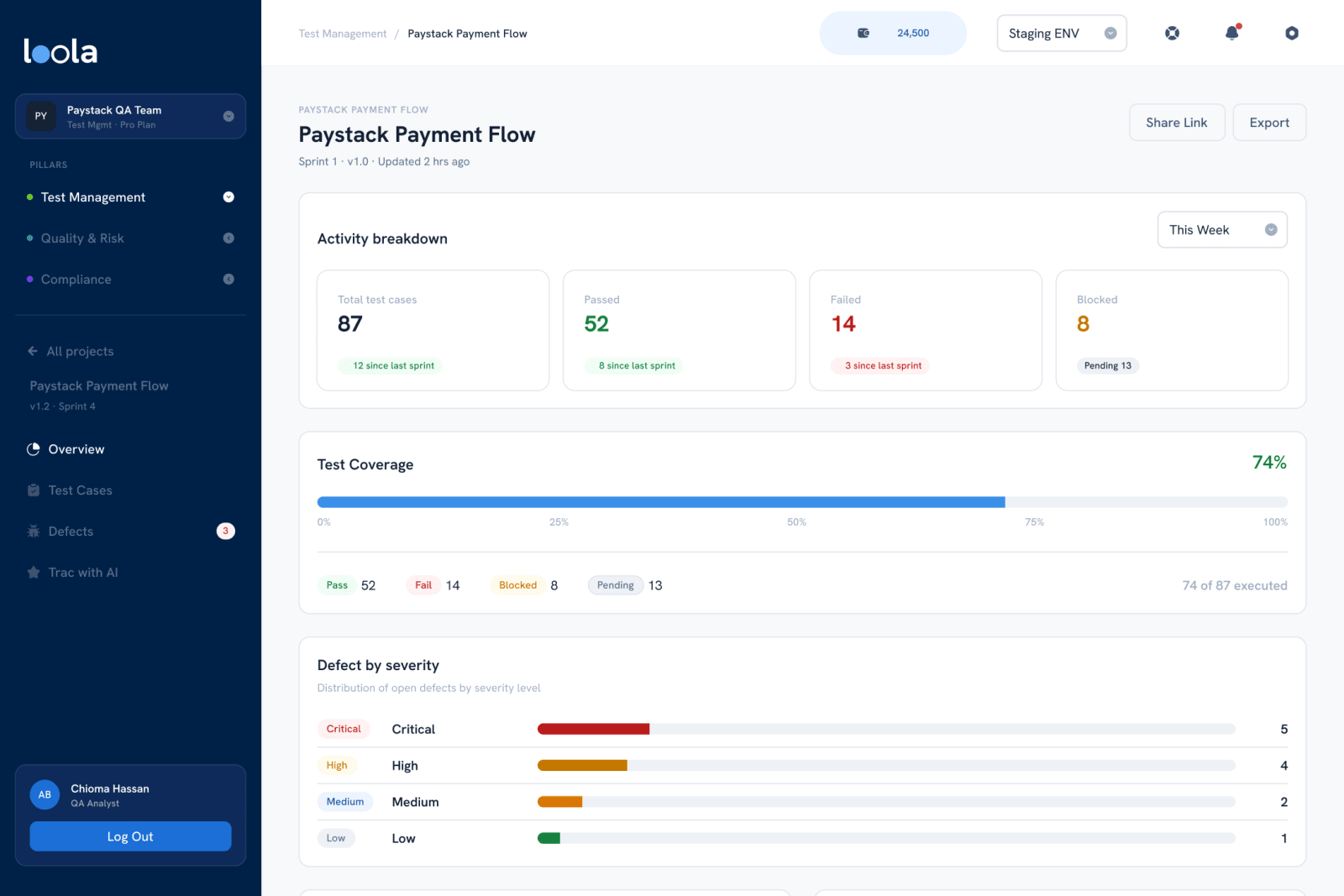Select Quality & Risk pillar
The width and height of the screenshot is (1344, 896).
tap(130, 238)
